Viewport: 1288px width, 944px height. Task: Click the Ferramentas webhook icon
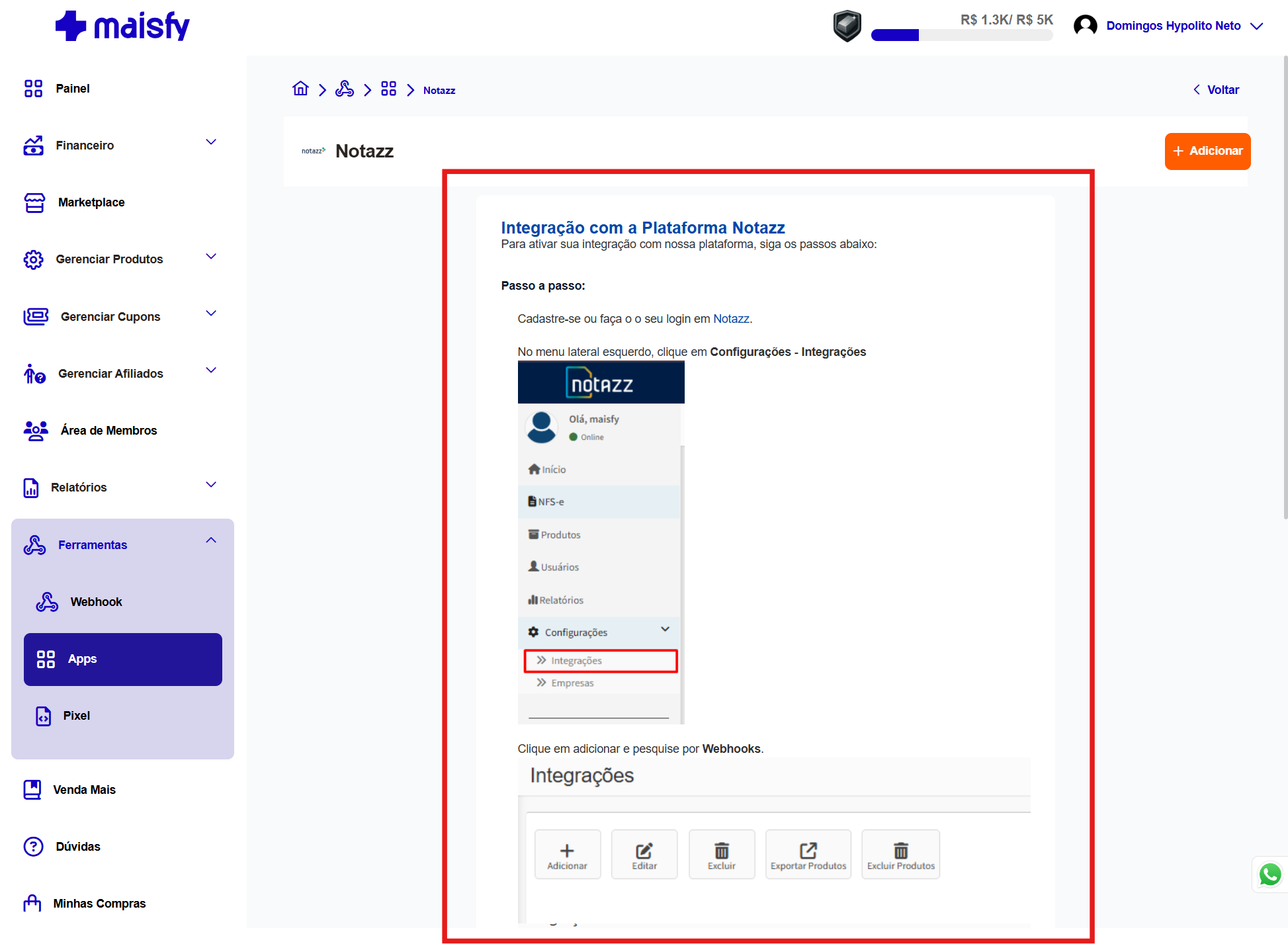(x=34, y=545)
